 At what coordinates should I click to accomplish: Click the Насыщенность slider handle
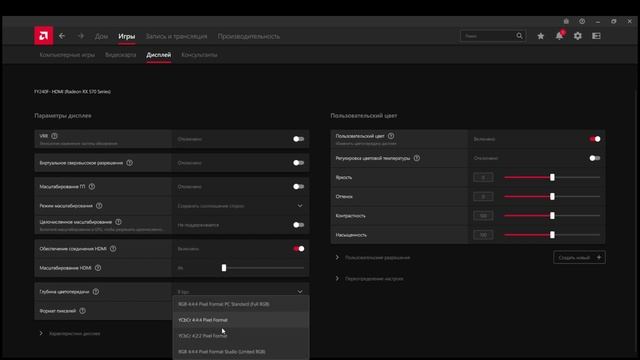tap(552, 235)
